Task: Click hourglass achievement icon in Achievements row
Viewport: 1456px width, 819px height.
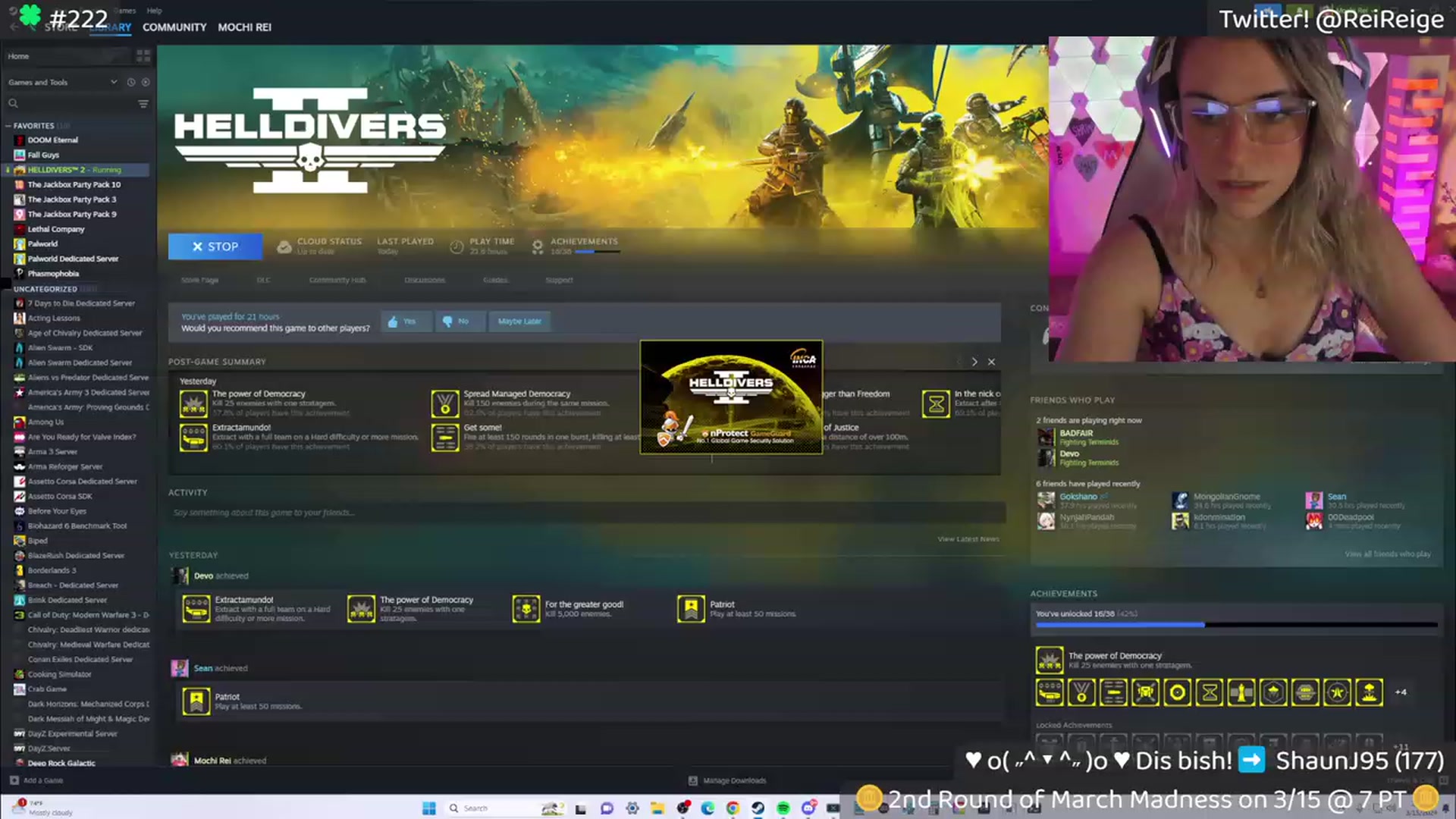Action: (1210, 692)
